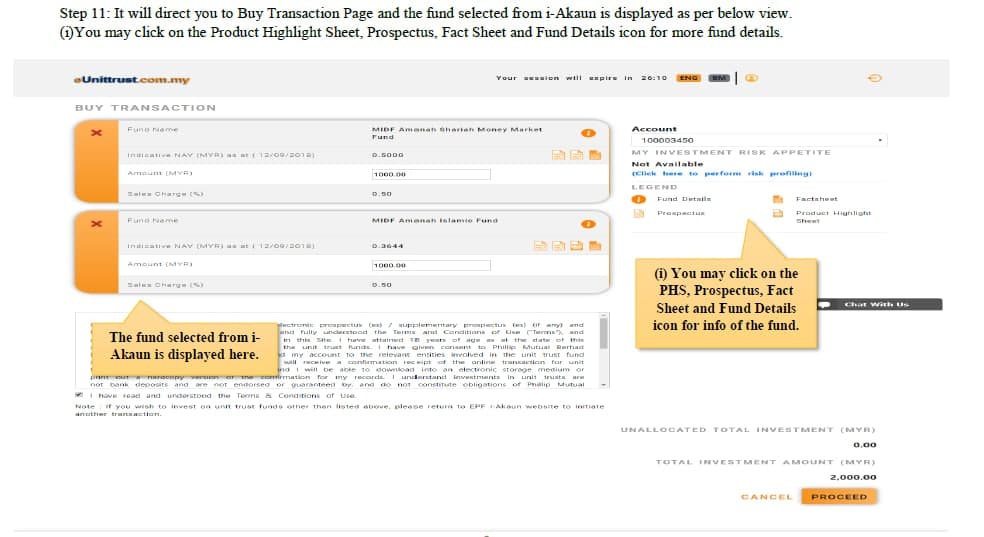Click the session expiry timer text

tap(581, 78)
